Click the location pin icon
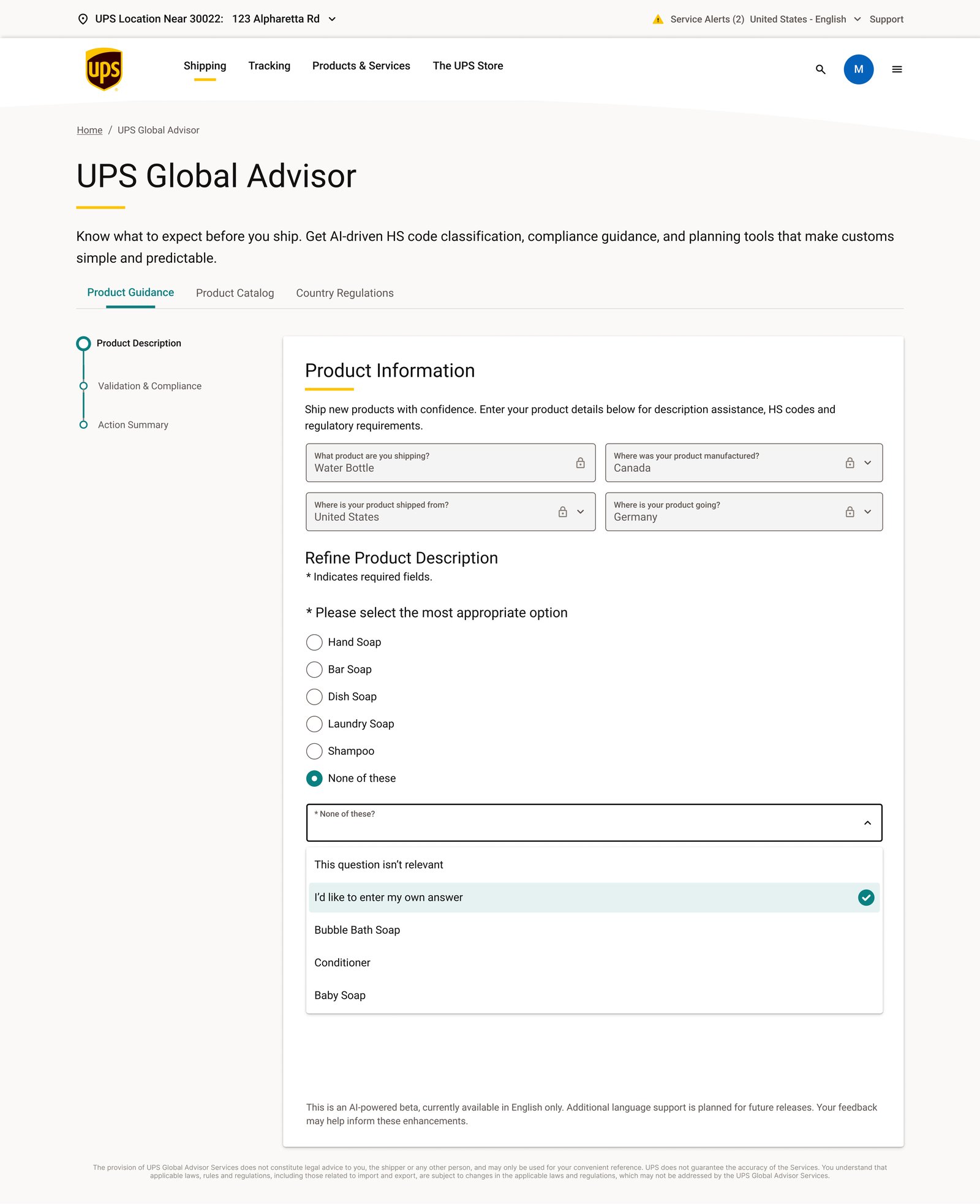 pyautogui.click(x=83, y=19)
